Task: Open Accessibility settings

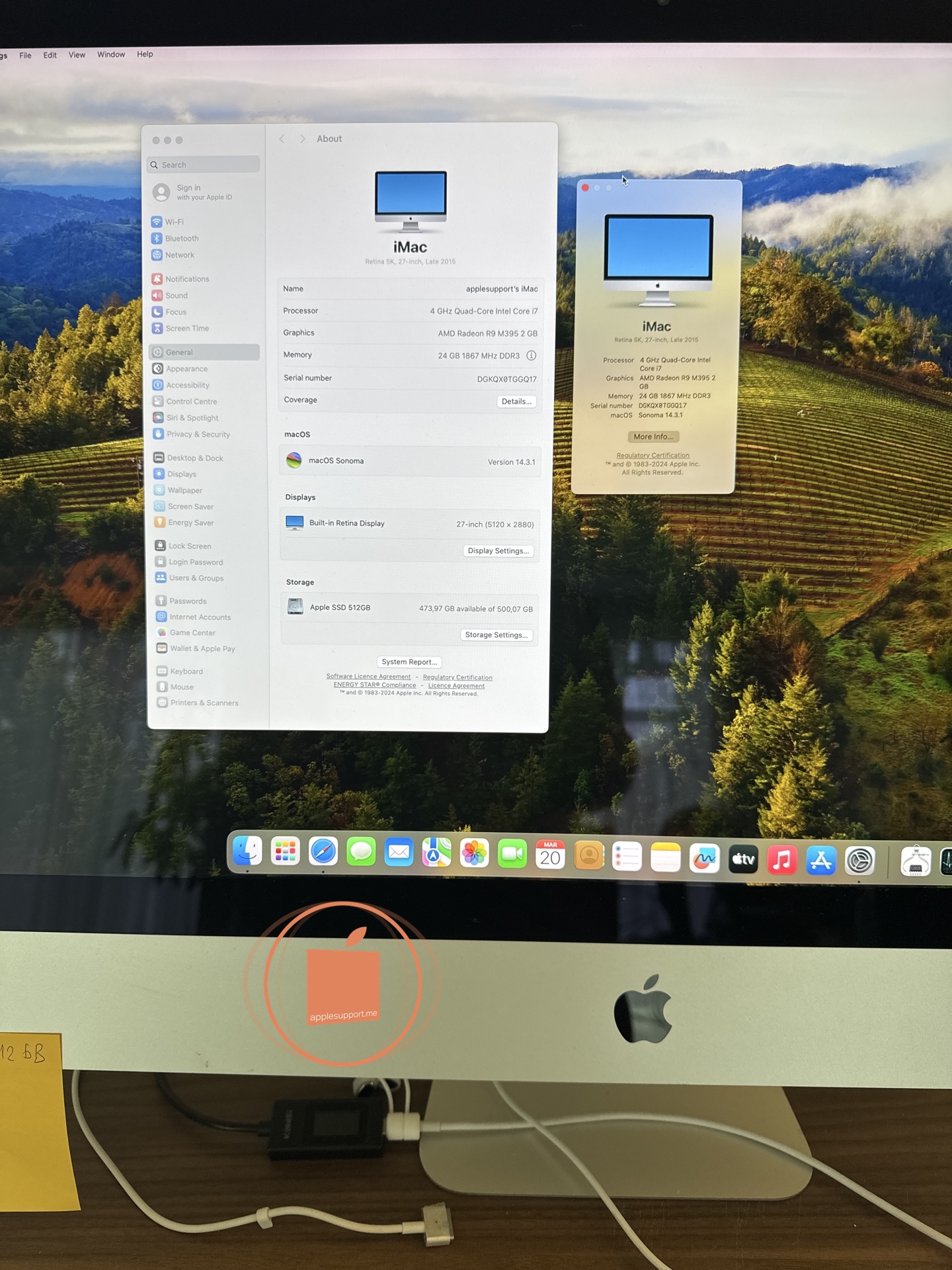Action: tap(181, 385)
